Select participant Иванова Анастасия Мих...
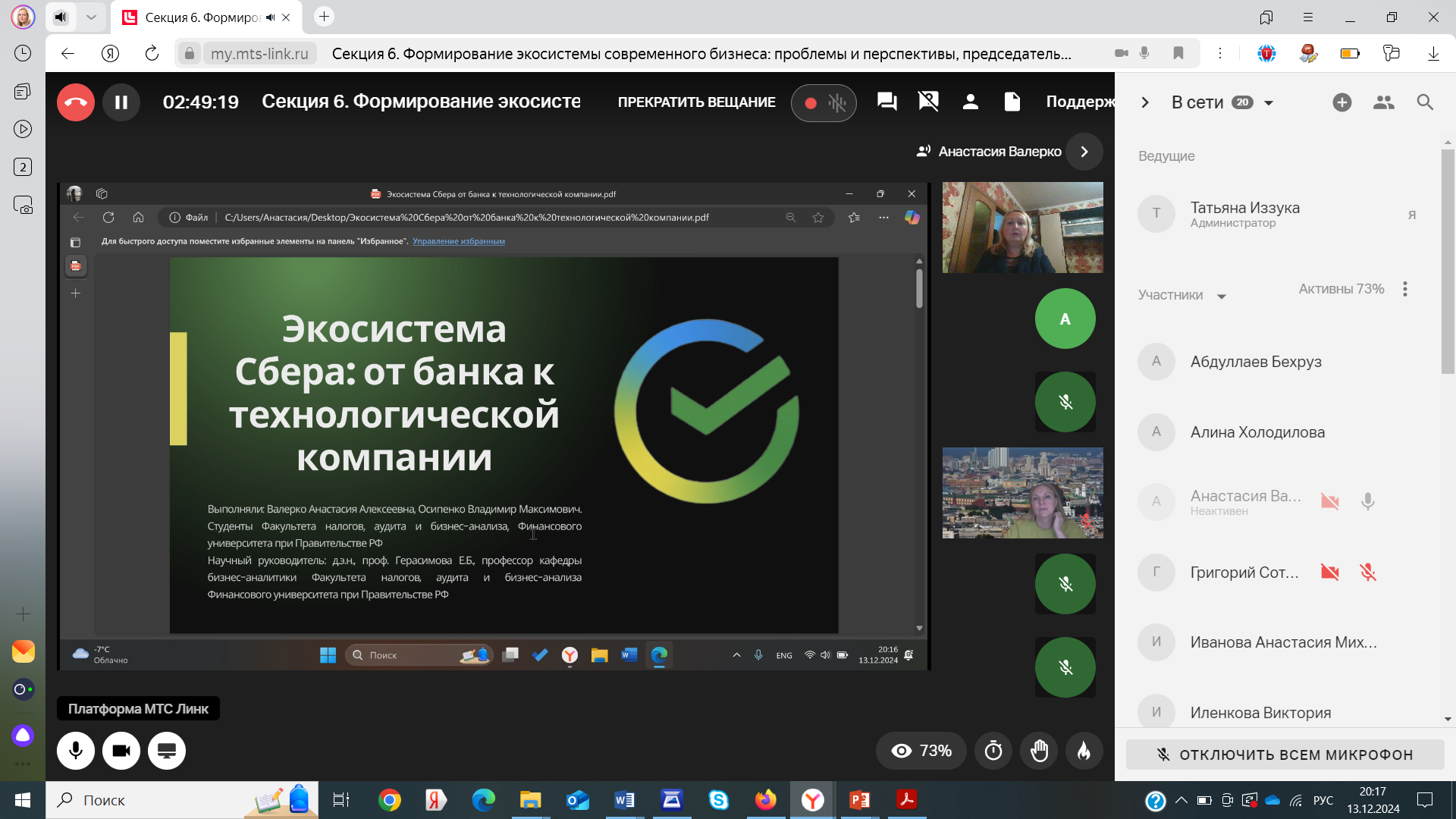The height and width of the screenshot is (819, 1456). point(1282,642)
